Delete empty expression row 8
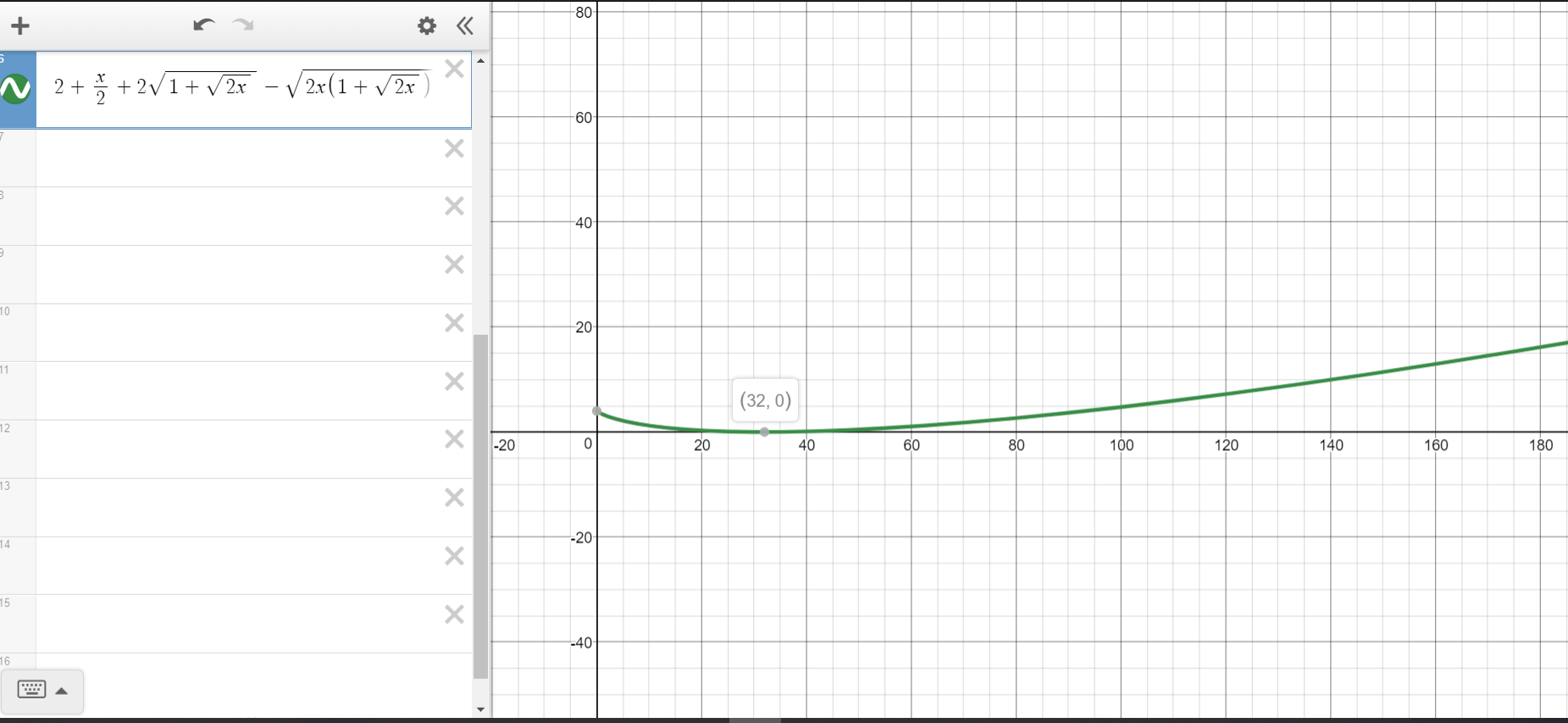Screen dimensions: 1568x723 click(454, 206)
